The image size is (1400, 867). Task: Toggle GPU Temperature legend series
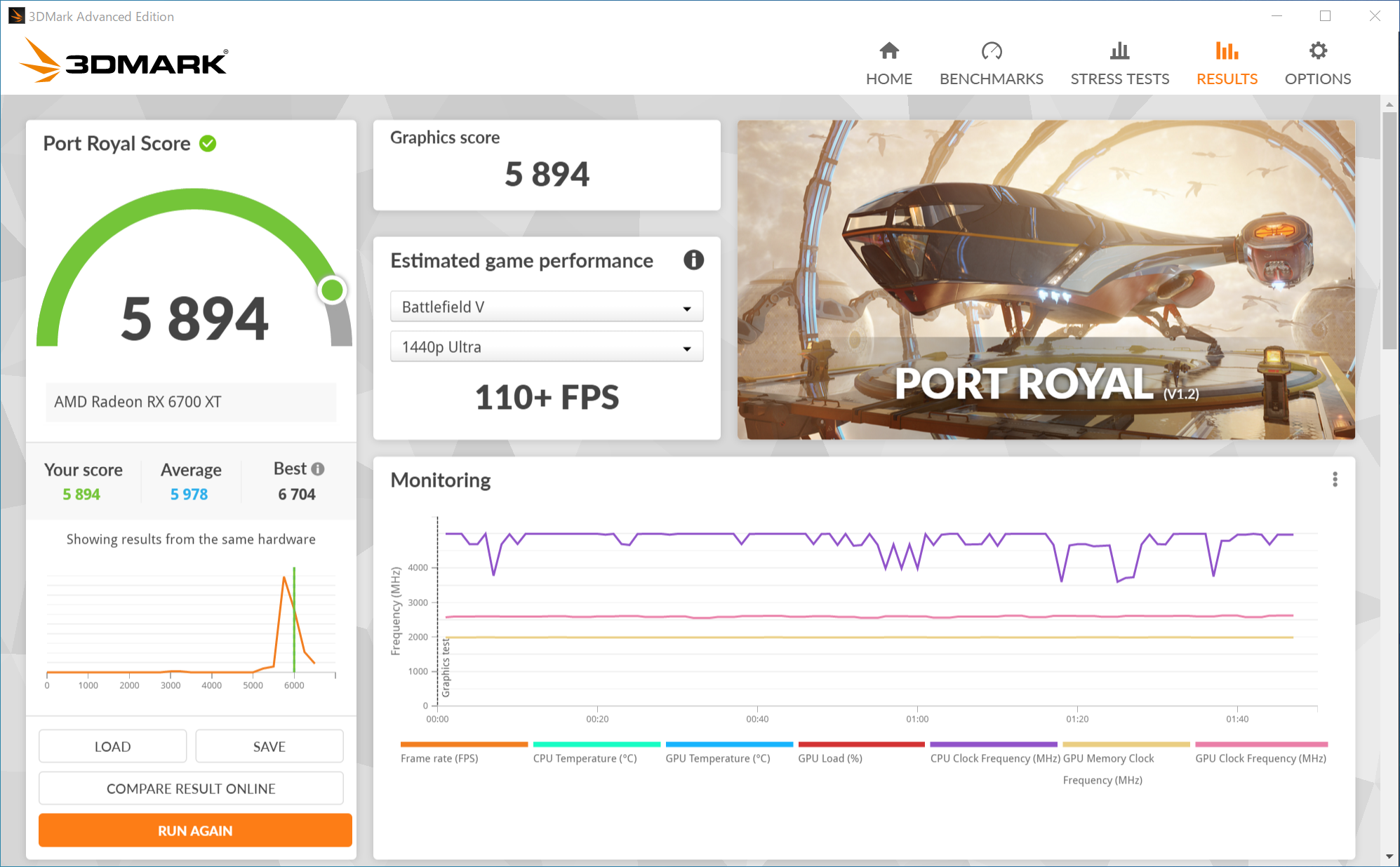click(717, 758)
